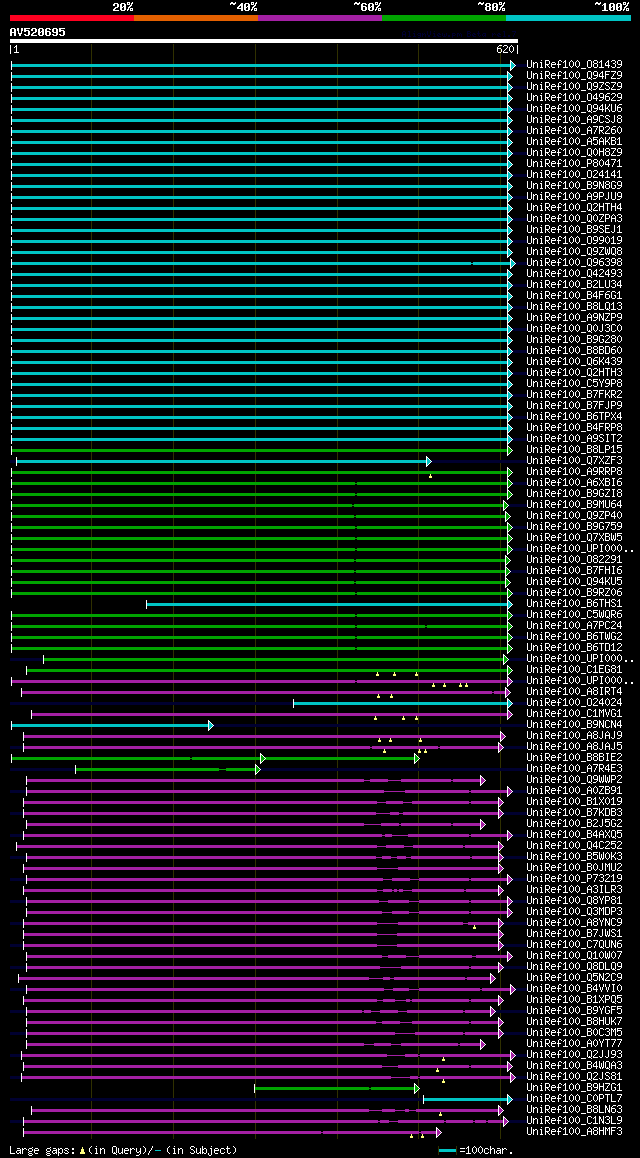Select the AV520695 query title

pyautogui.click(x=38, y=32)
